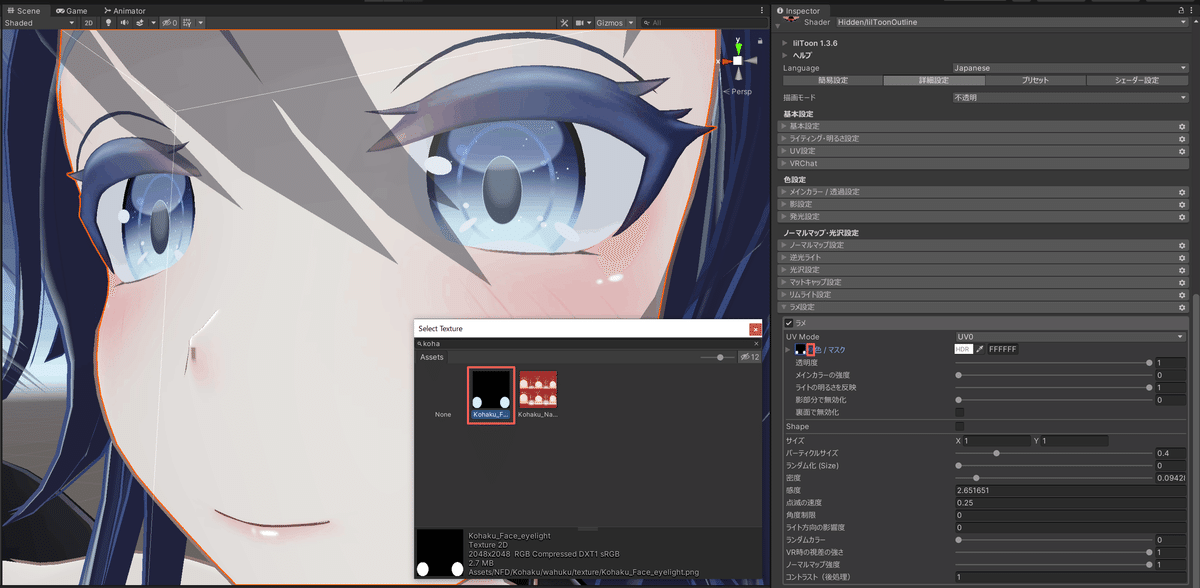Open gear menu for 逆光ライト row

[1182, 257]
